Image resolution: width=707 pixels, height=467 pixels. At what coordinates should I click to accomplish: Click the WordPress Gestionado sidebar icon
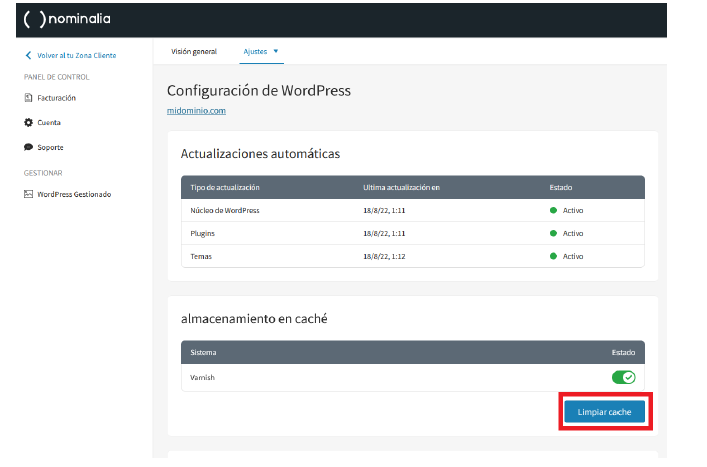[28, 194]
